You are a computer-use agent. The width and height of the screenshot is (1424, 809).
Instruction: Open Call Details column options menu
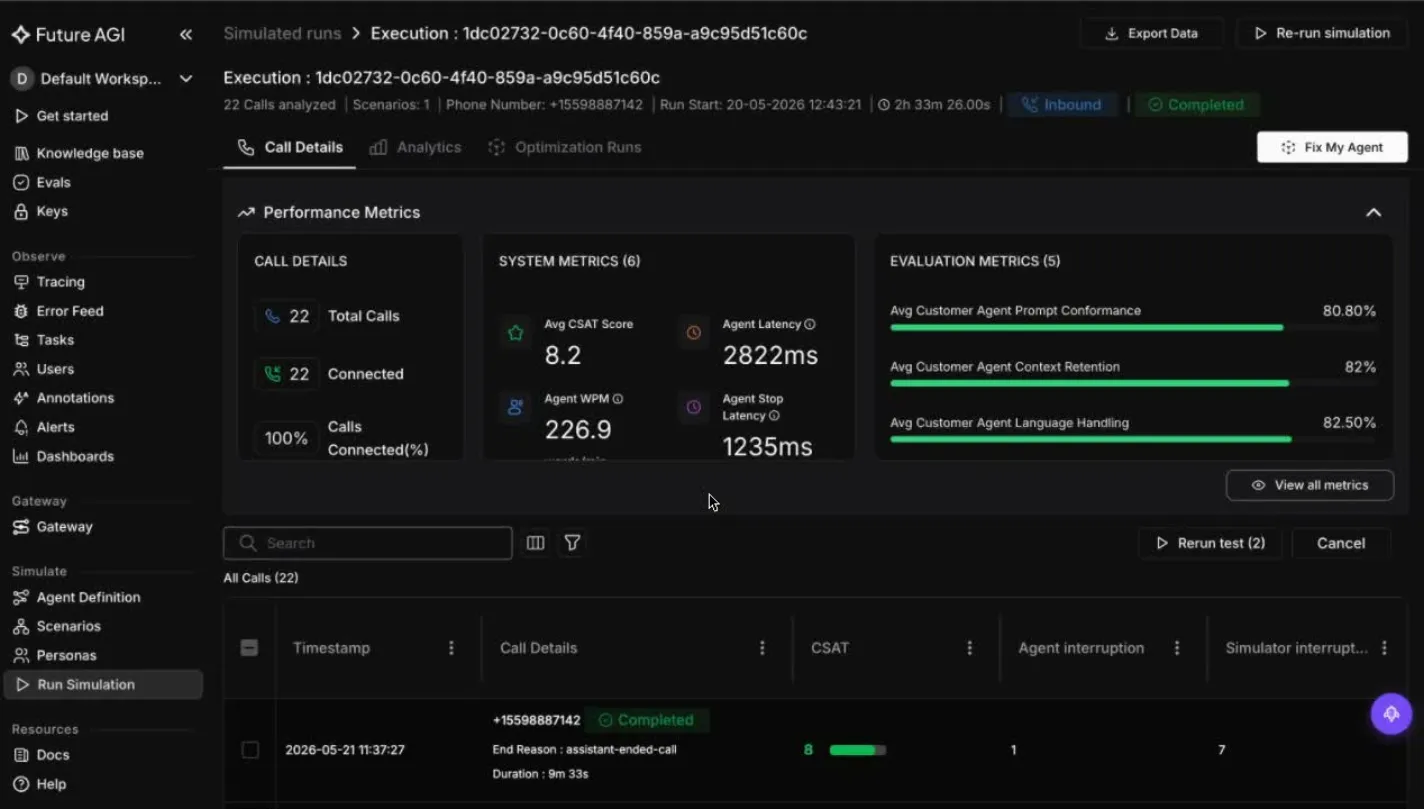coord(762,648)
